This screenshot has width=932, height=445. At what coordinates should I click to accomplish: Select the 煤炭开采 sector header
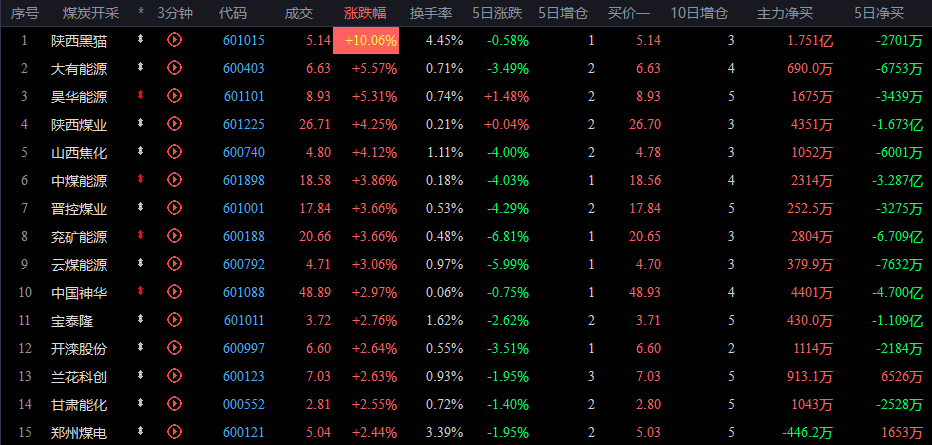90,13
